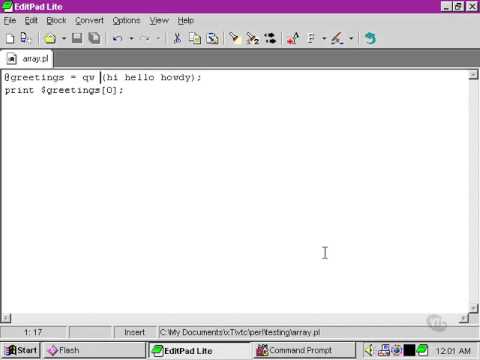
Task: Switch to Flash in the taskbar
Action: coord(94,350)
